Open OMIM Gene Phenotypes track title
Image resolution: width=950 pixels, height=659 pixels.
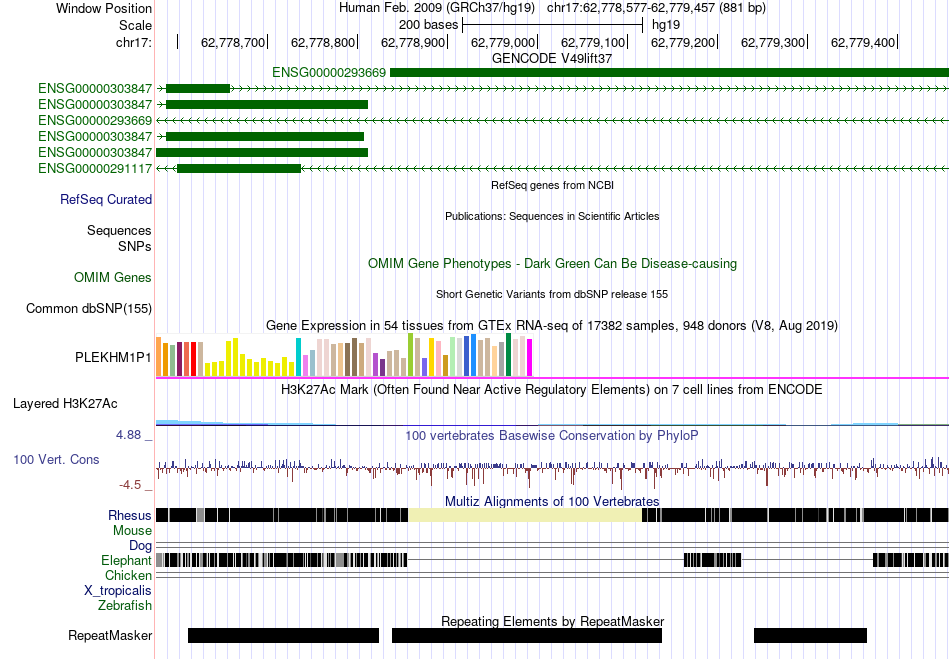pyautogui.click(x=552, y=263)
